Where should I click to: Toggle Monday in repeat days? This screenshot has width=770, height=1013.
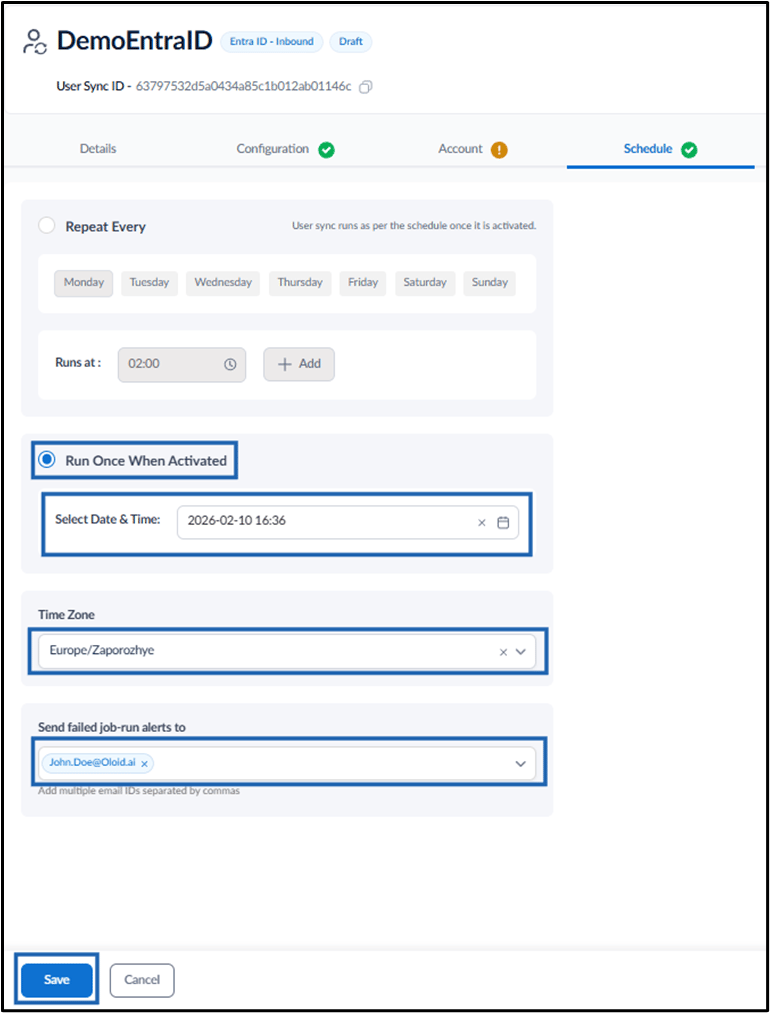click(x=84, y=283)
